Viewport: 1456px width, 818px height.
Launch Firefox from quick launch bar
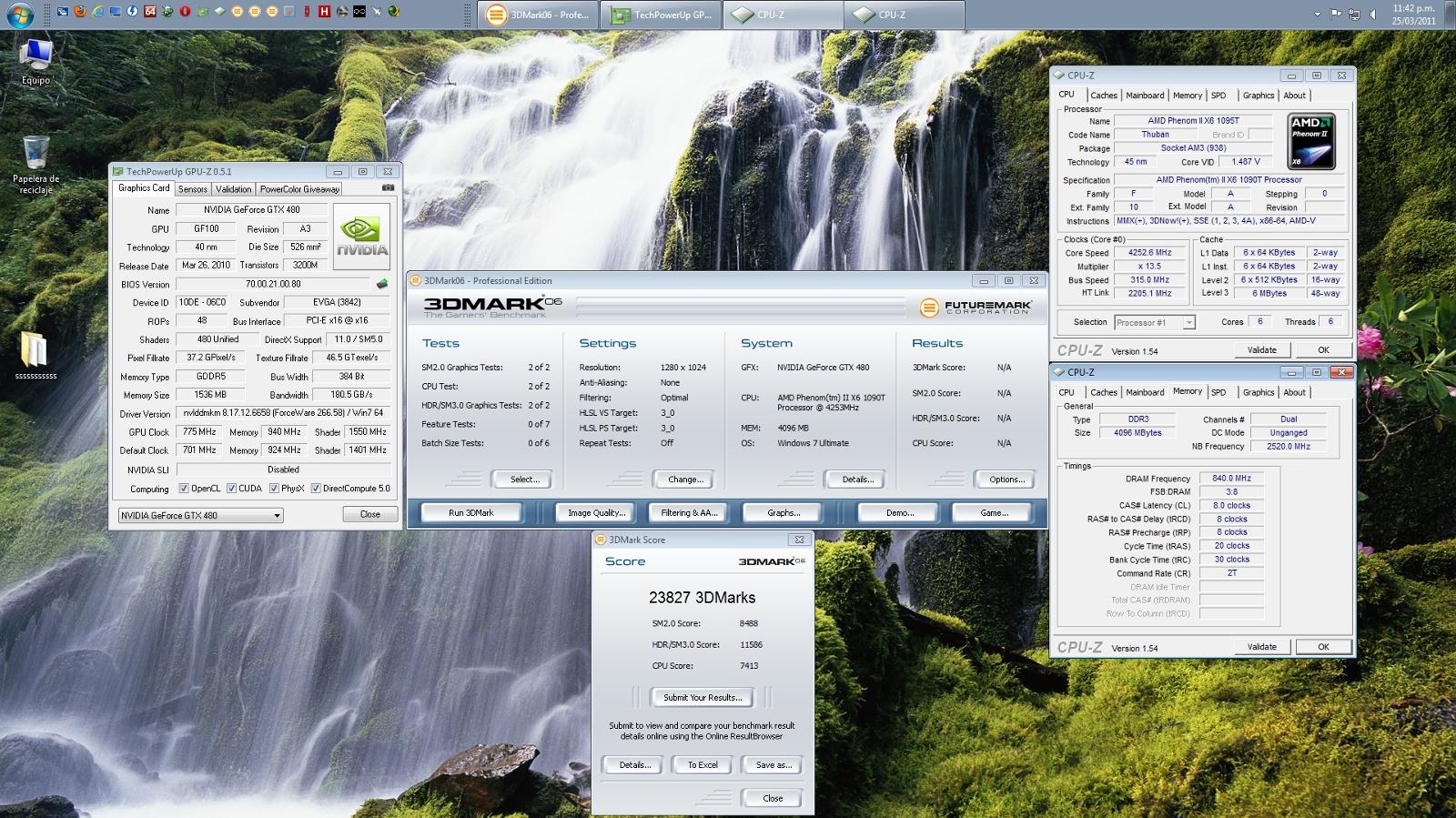click(80, 12)
